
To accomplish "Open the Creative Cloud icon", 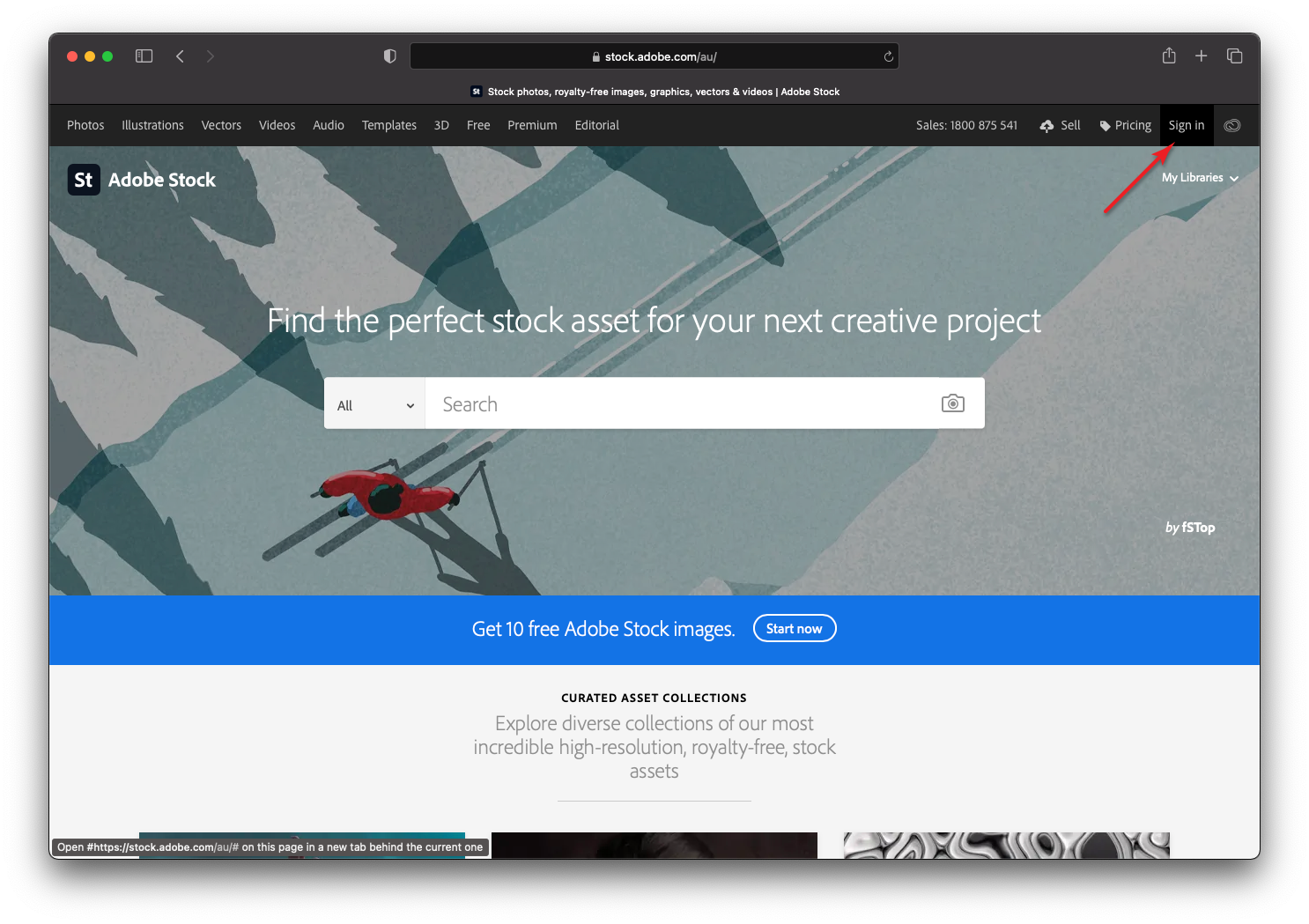I will [1232, 125].
